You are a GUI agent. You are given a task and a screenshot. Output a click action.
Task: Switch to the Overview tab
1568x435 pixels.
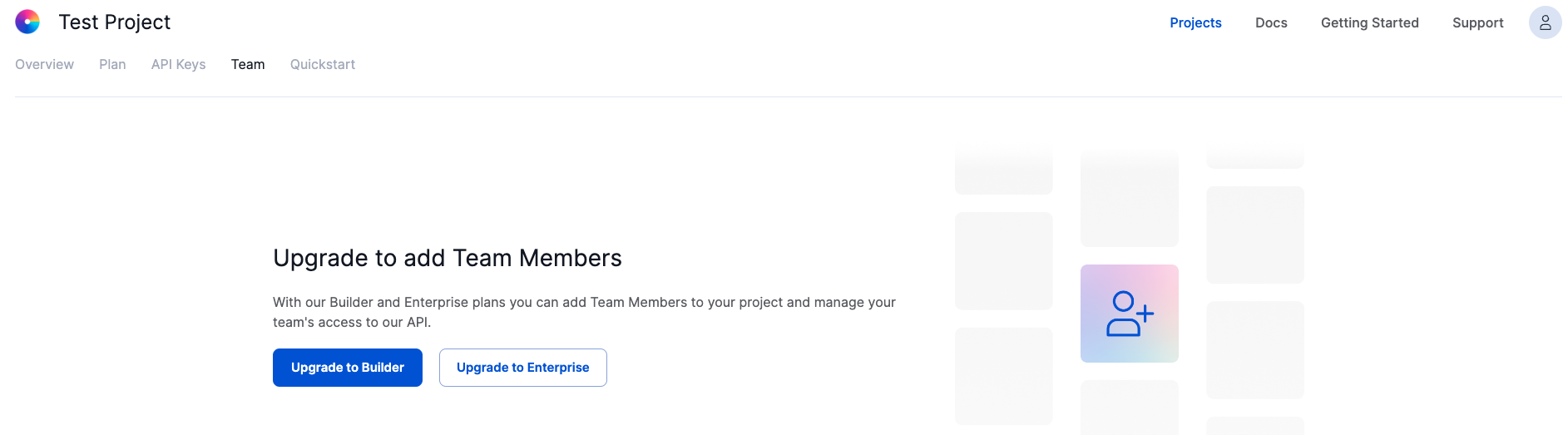45,65
